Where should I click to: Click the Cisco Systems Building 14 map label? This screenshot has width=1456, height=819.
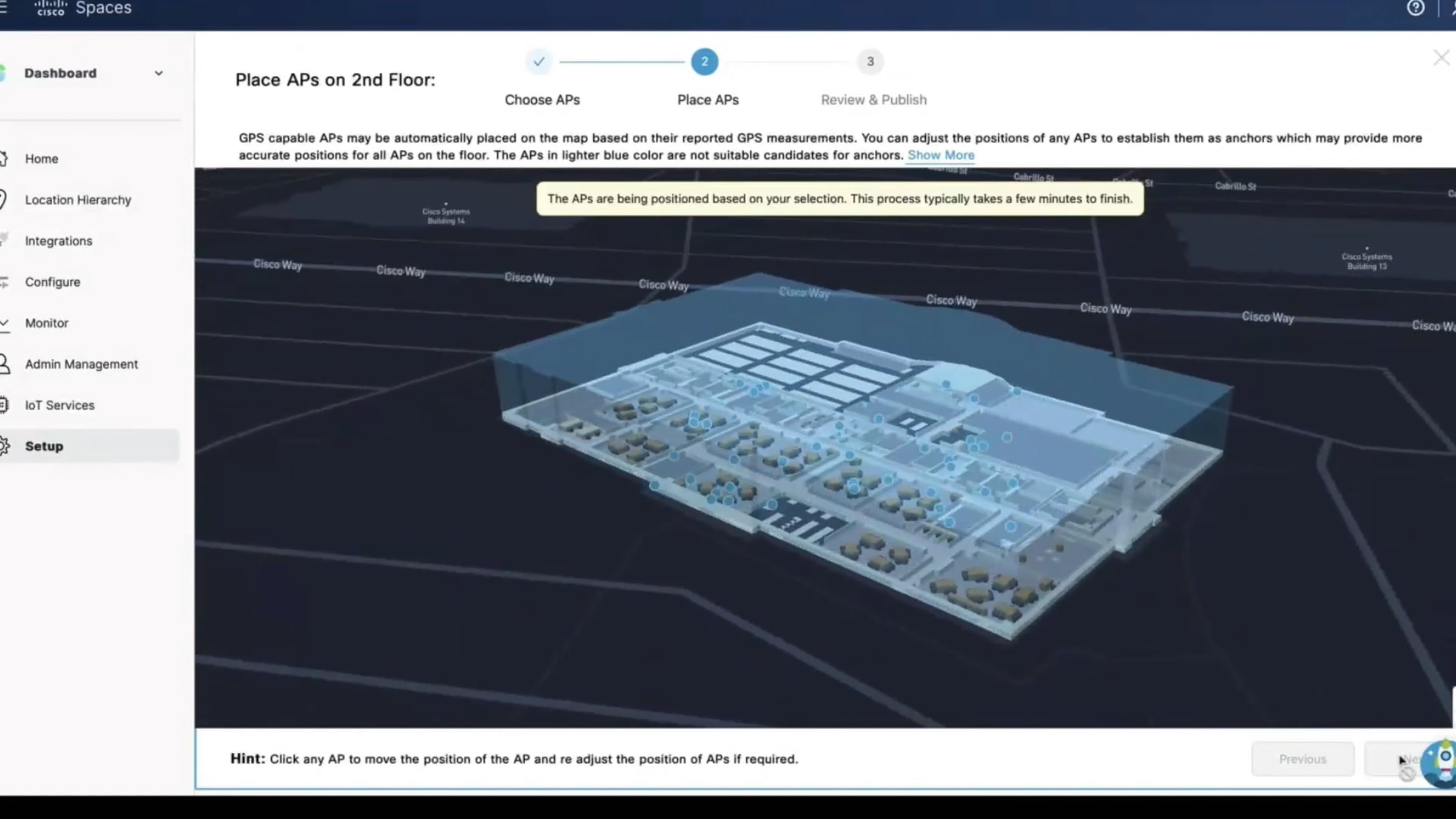coord(446,216)
